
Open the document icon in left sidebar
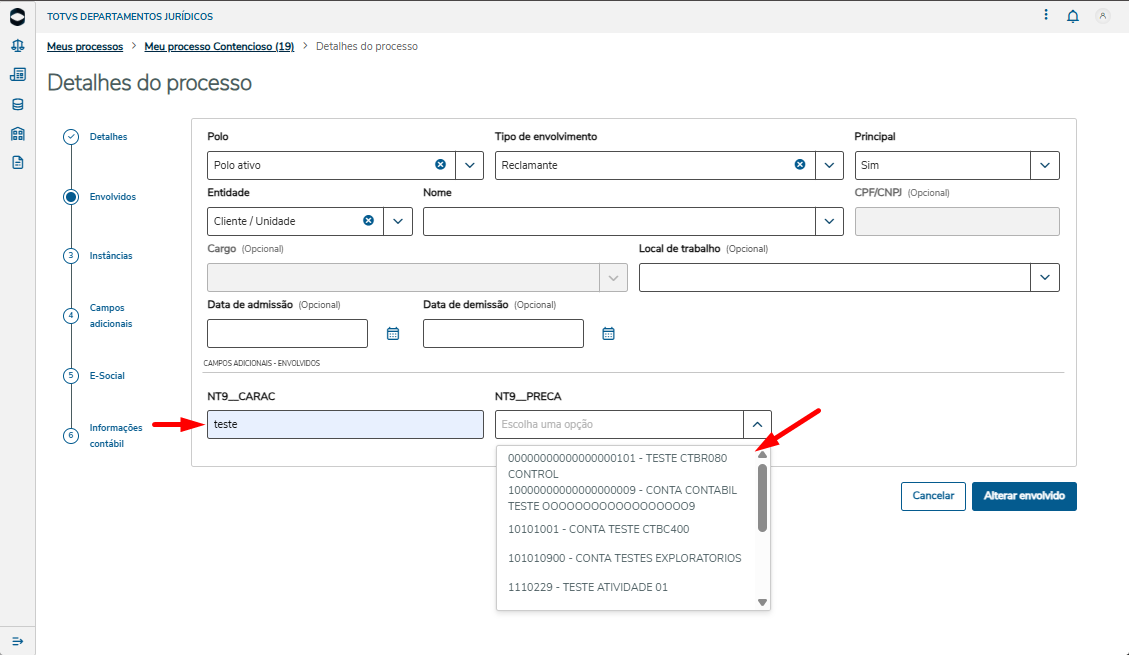click(x=17, y=162)
